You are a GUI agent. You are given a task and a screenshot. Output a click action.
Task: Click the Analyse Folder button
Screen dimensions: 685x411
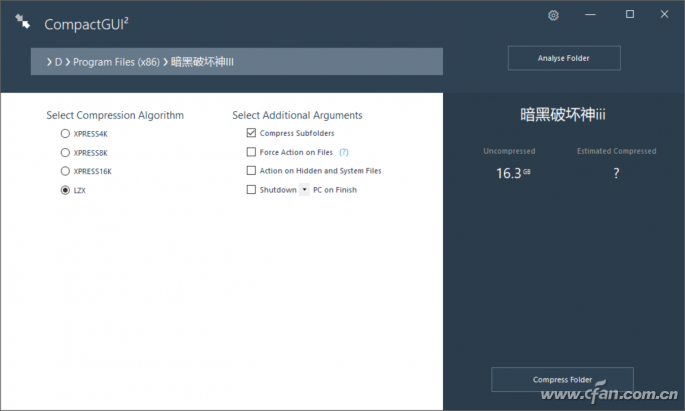564,58
